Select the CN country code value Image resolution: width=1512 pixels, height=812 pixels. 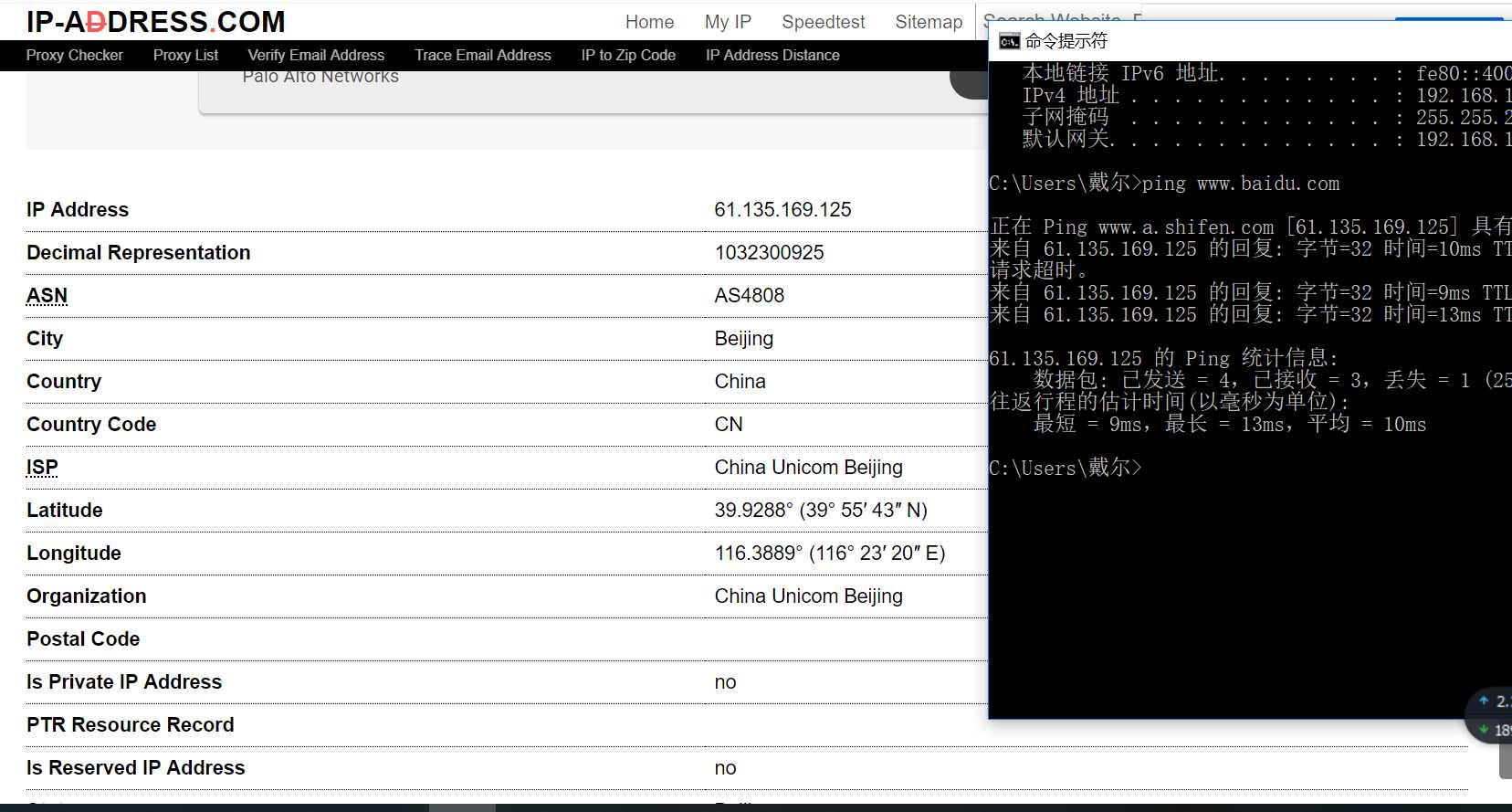coord(729,424)
